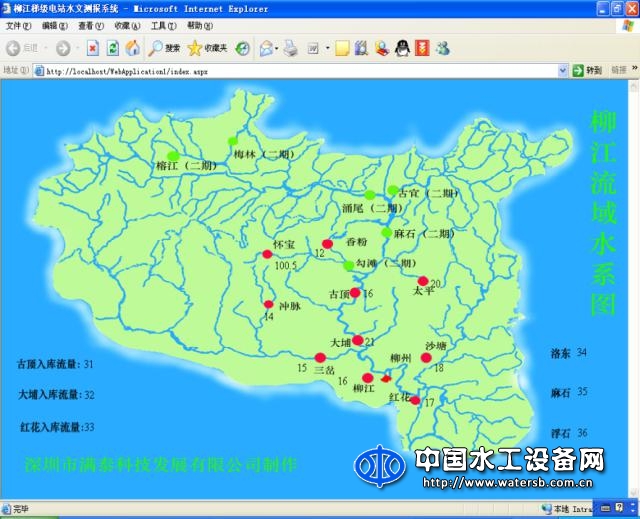This screenshot has height=519, width=640.
Task: Launch the QQ penguin icon
Action: (x=402, y=48)
